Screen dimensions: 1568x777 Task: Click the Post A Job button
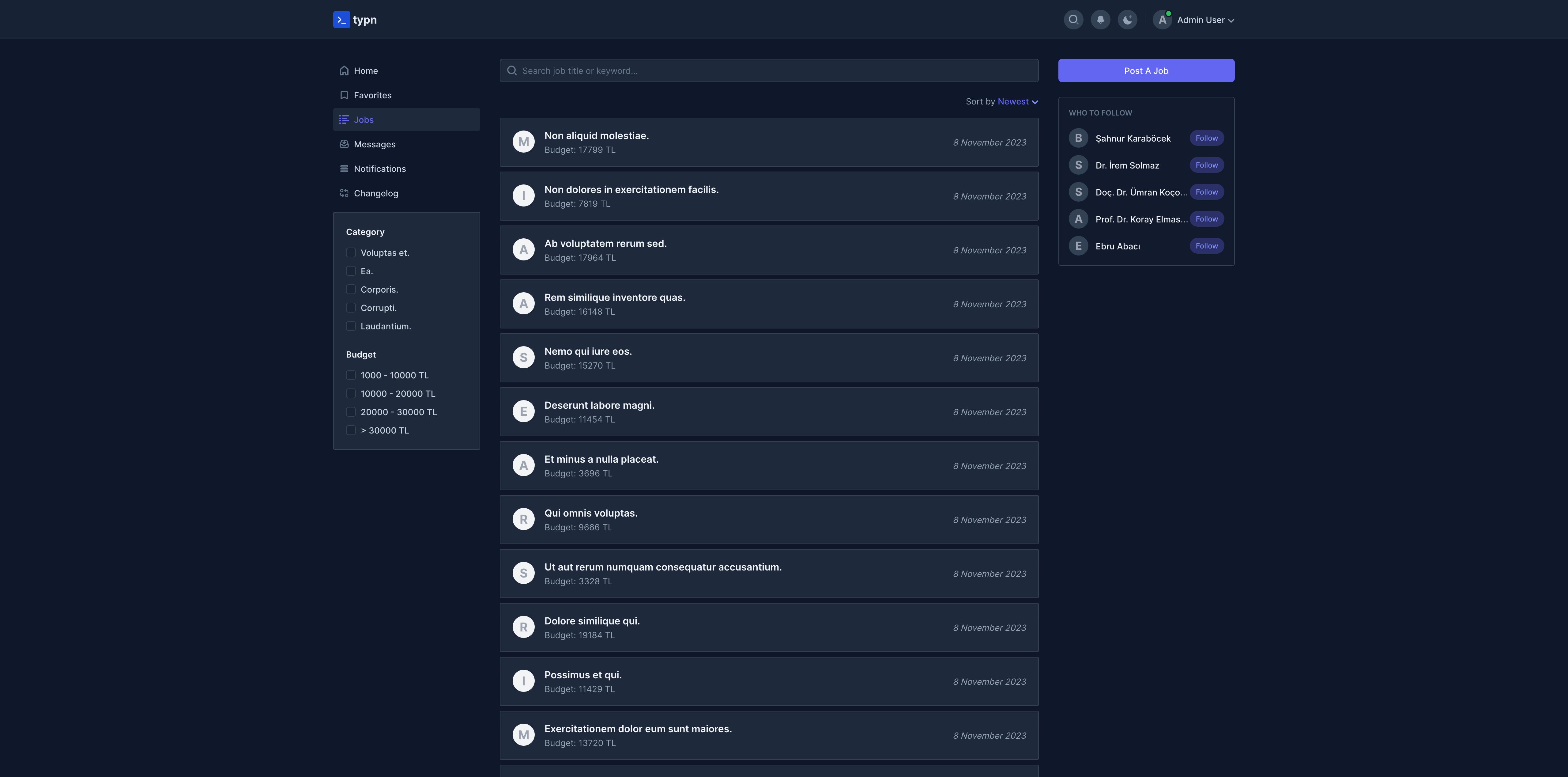point(1146,71)
